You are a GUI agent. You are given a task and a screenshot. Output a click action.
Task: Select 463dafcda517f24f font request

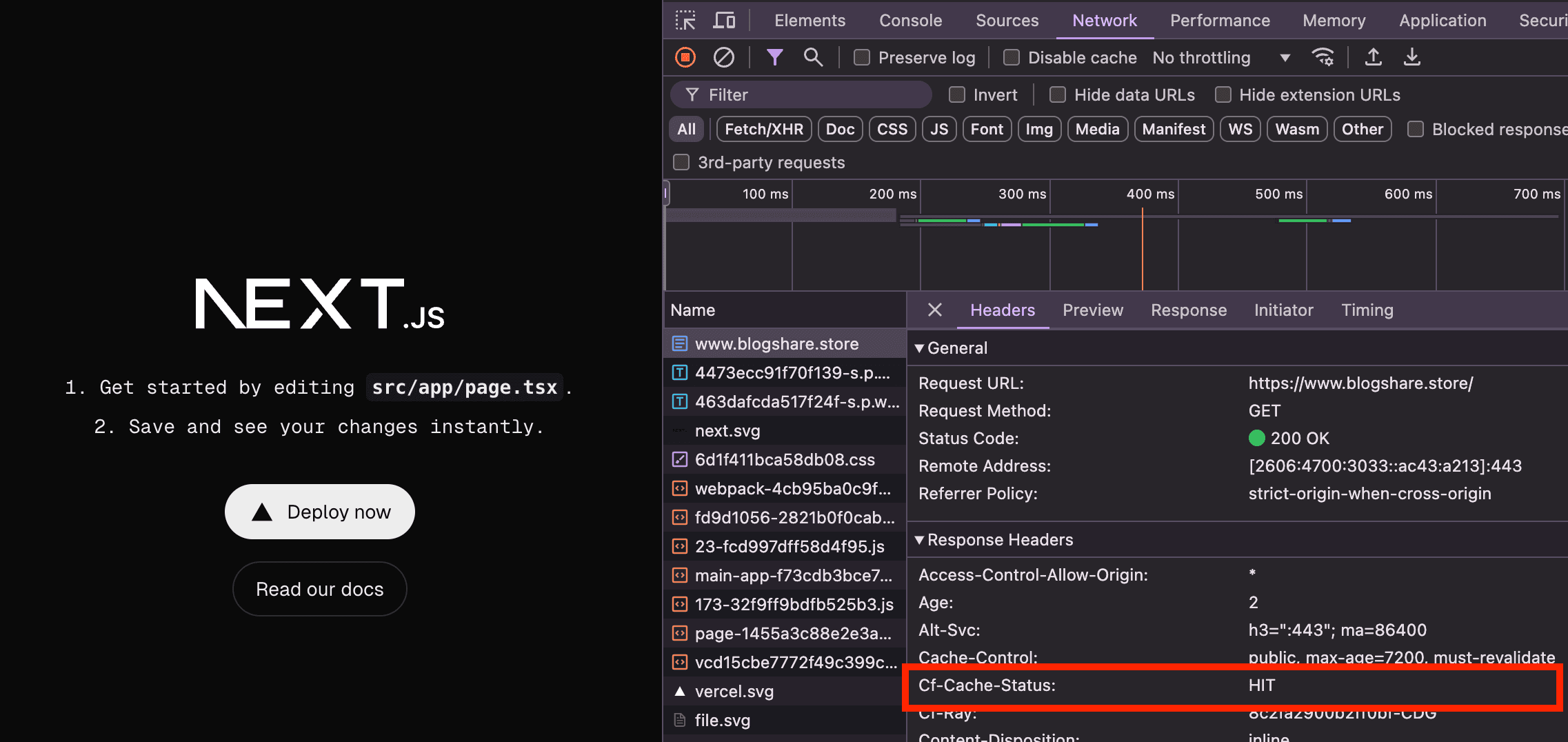tap(785, 401)
